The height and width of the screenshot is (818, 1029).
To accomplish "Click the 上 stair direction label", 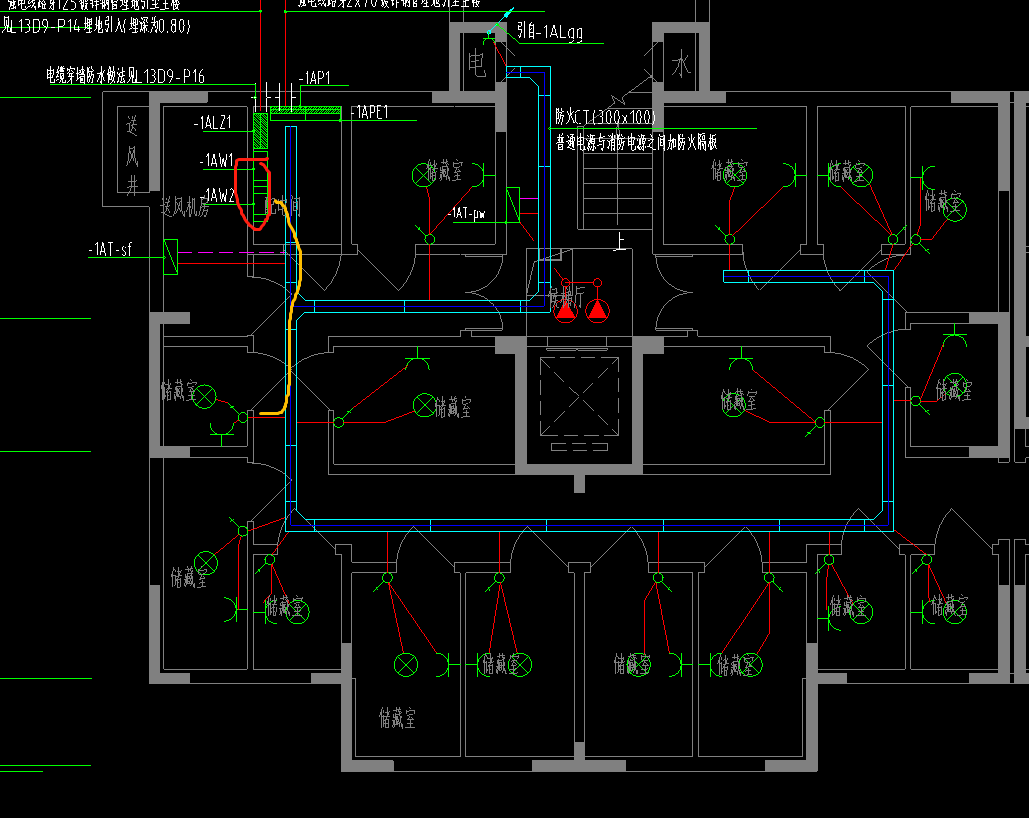I will coord(620,241).
